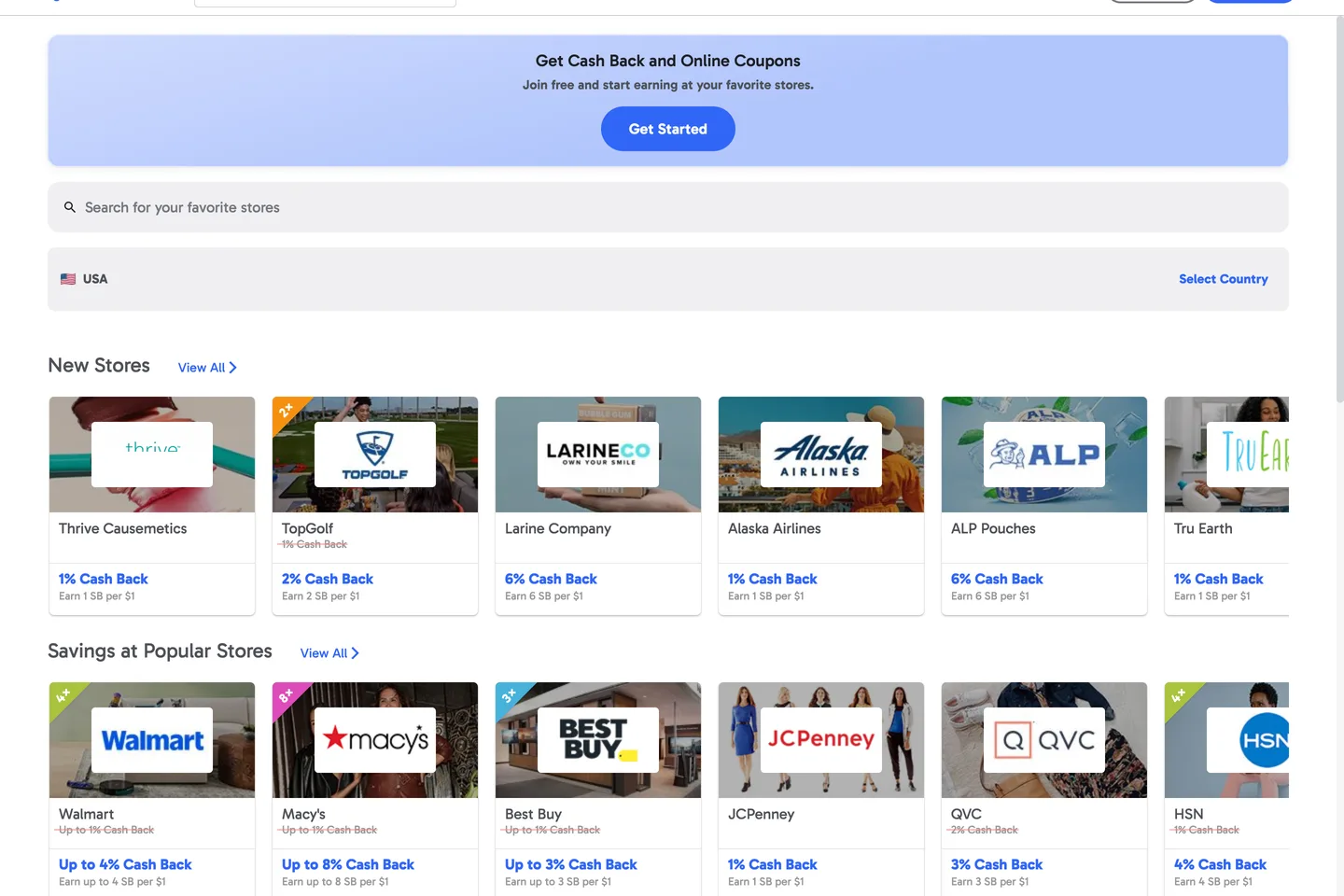Click Larine Company 6% Cash Back
The height and width of the screenshot is (896, 1344).
551,579
